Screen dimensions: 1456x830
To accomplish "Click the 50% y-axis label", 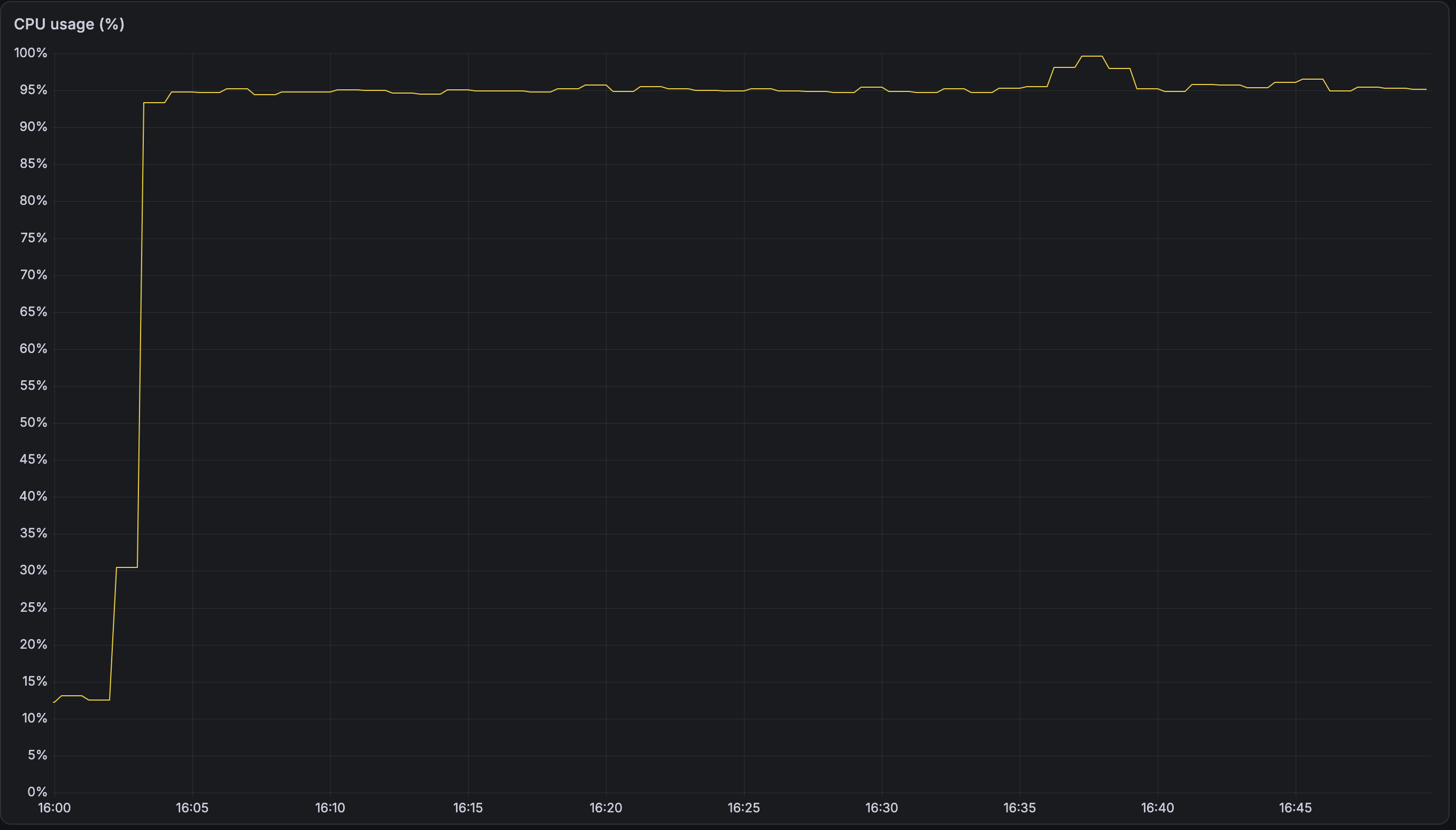I will point(34,422).
